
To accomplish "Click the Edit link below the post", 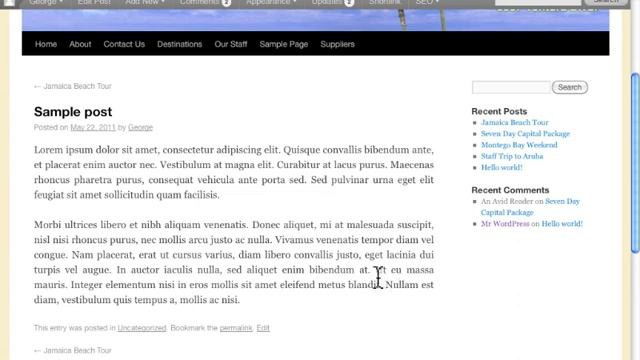I will click(263, 328).
